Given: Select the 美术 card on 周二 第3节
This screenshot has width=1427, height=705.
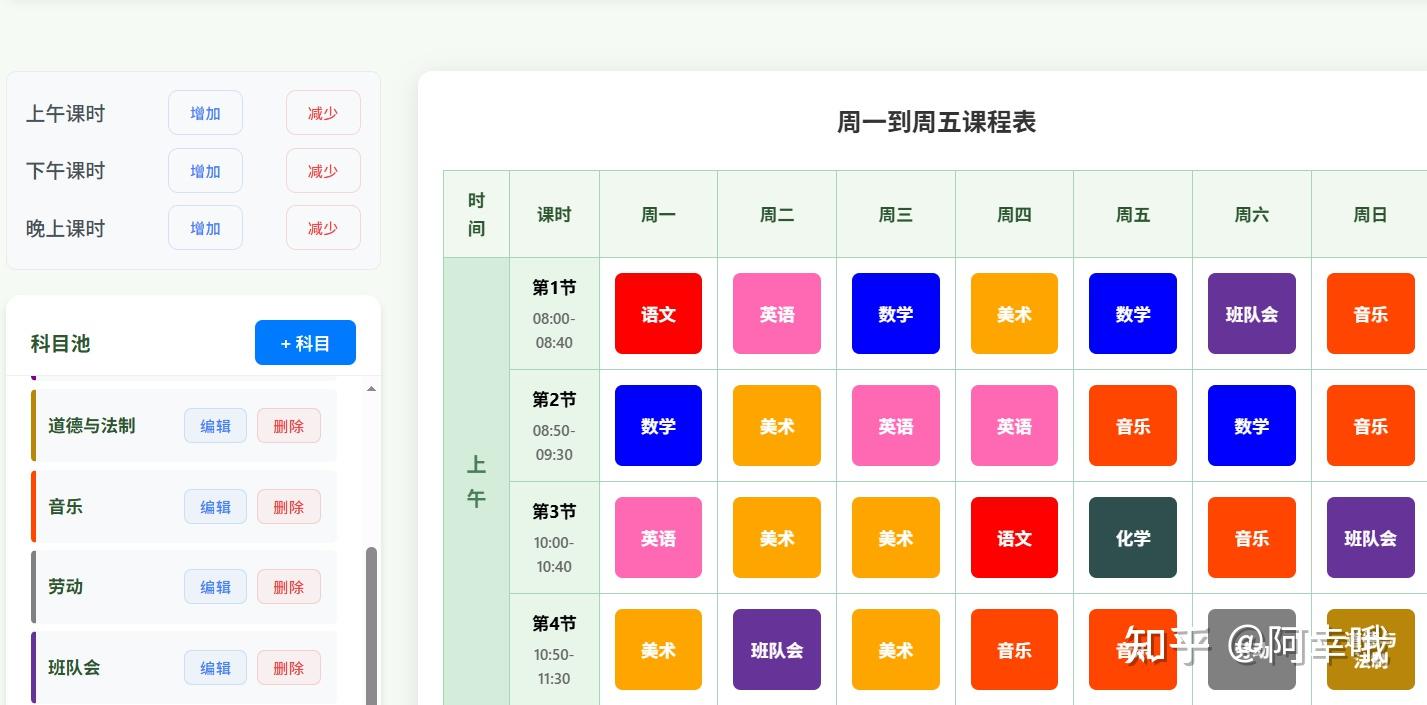Looking at the screenshot, I should tap(777, 538).
